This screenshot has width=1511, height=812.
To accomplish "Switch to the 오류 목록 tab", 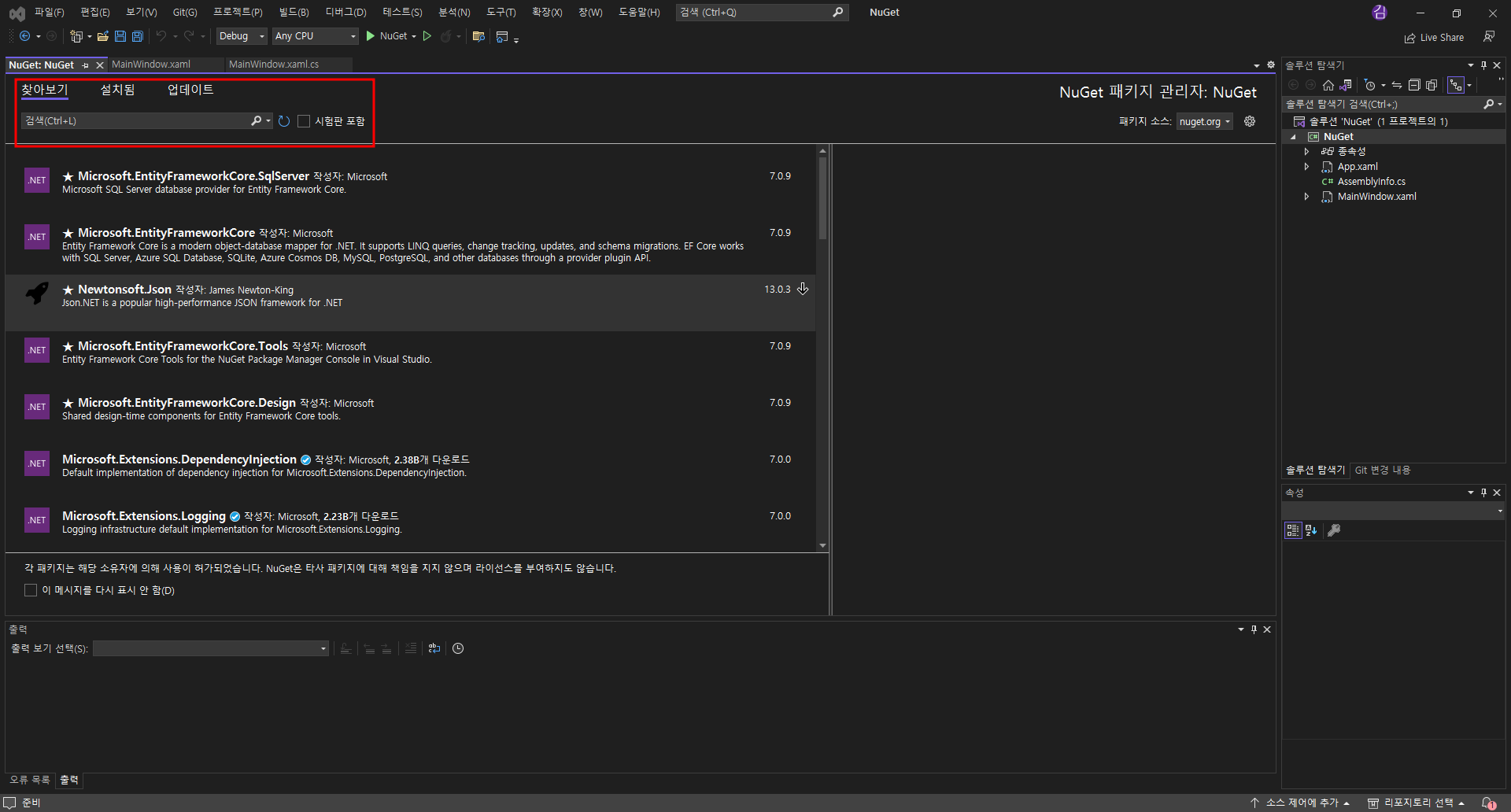I will (x=30, y=780).
